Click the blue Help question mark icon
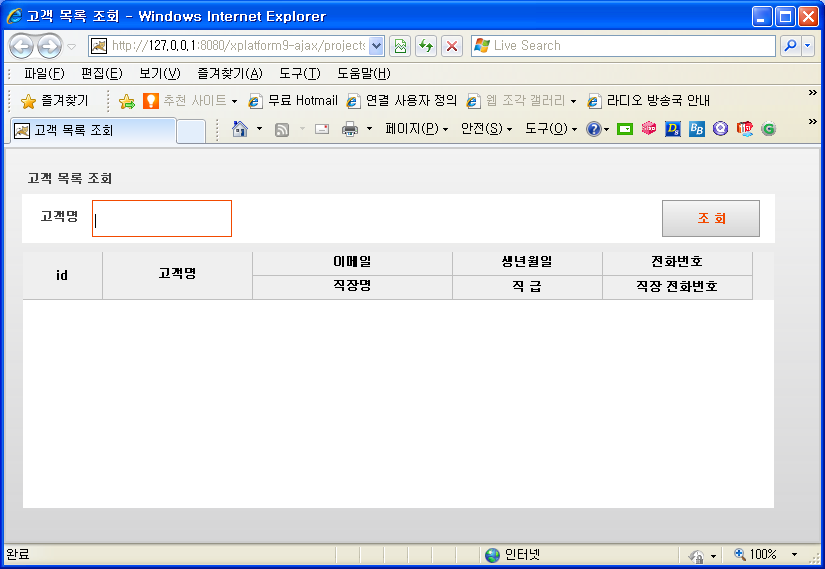 (x=593, y=129)
